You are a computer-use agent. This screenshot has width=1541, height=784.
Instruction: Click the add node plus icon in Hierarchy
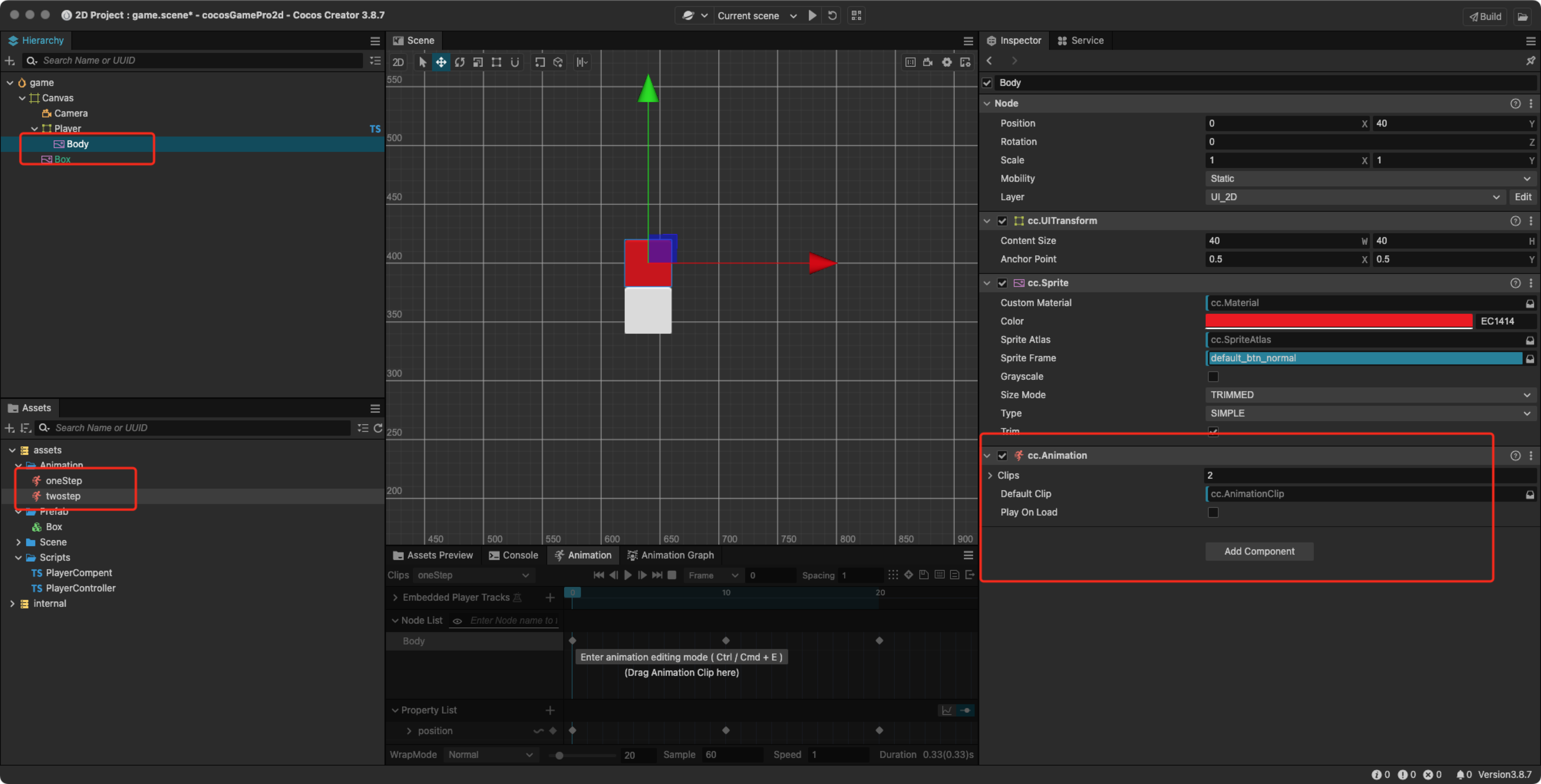pos(10,60)
